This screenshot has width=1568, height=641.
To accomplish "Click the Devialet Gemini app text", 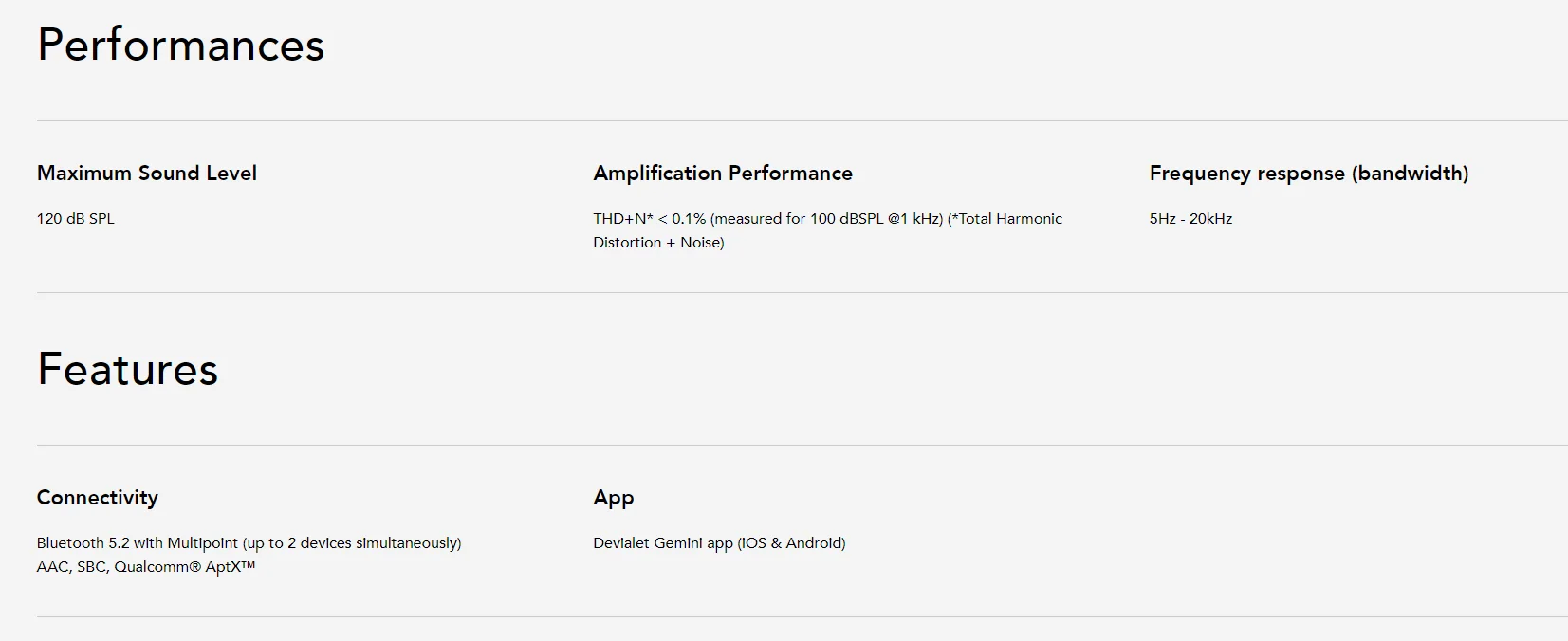I will [719, 542].
